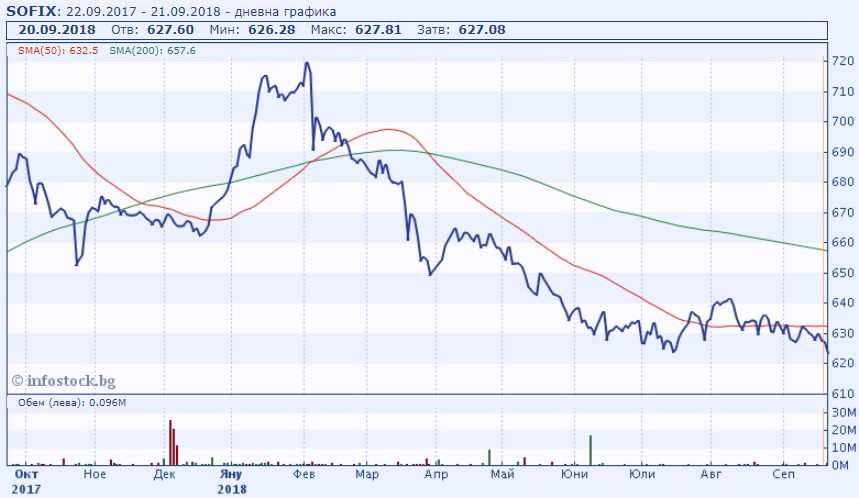The height and width of the screenshot is (498, 859).
Task: Click the Апр month label
Action: pyautogui.click(x=436, y=474)
